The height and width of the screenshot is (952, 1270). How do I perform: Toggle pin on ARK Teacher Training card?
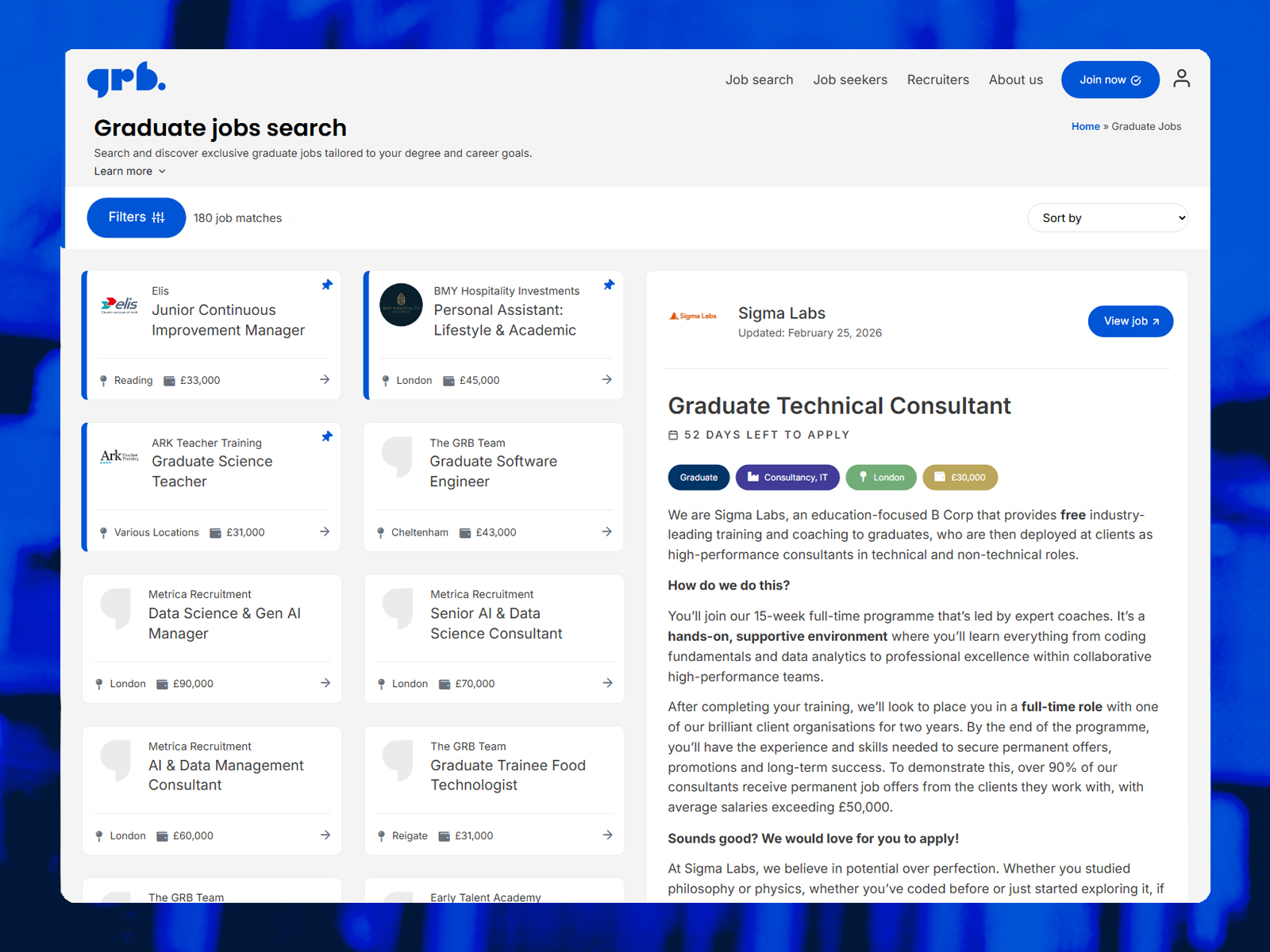coord(327,436)
